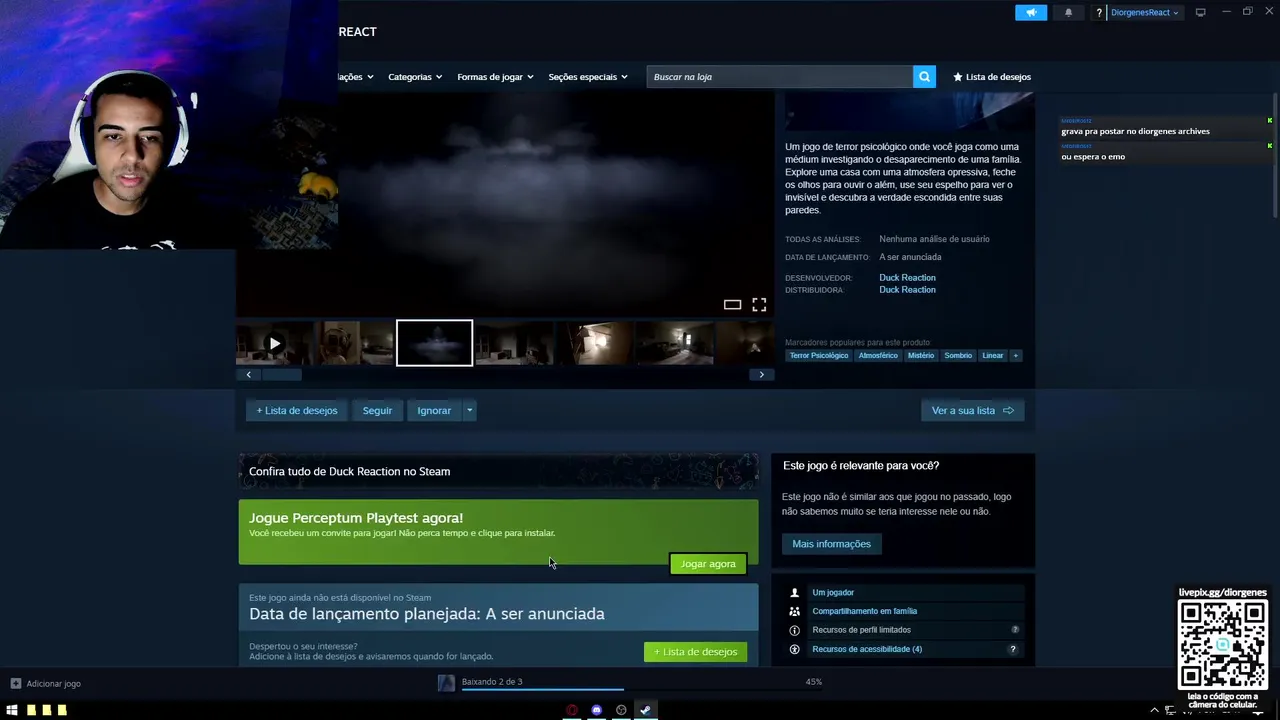1280x720 pixels.
Task: Click the left arrow of the thumbnail strip
Action: click(x=249, y=374)
